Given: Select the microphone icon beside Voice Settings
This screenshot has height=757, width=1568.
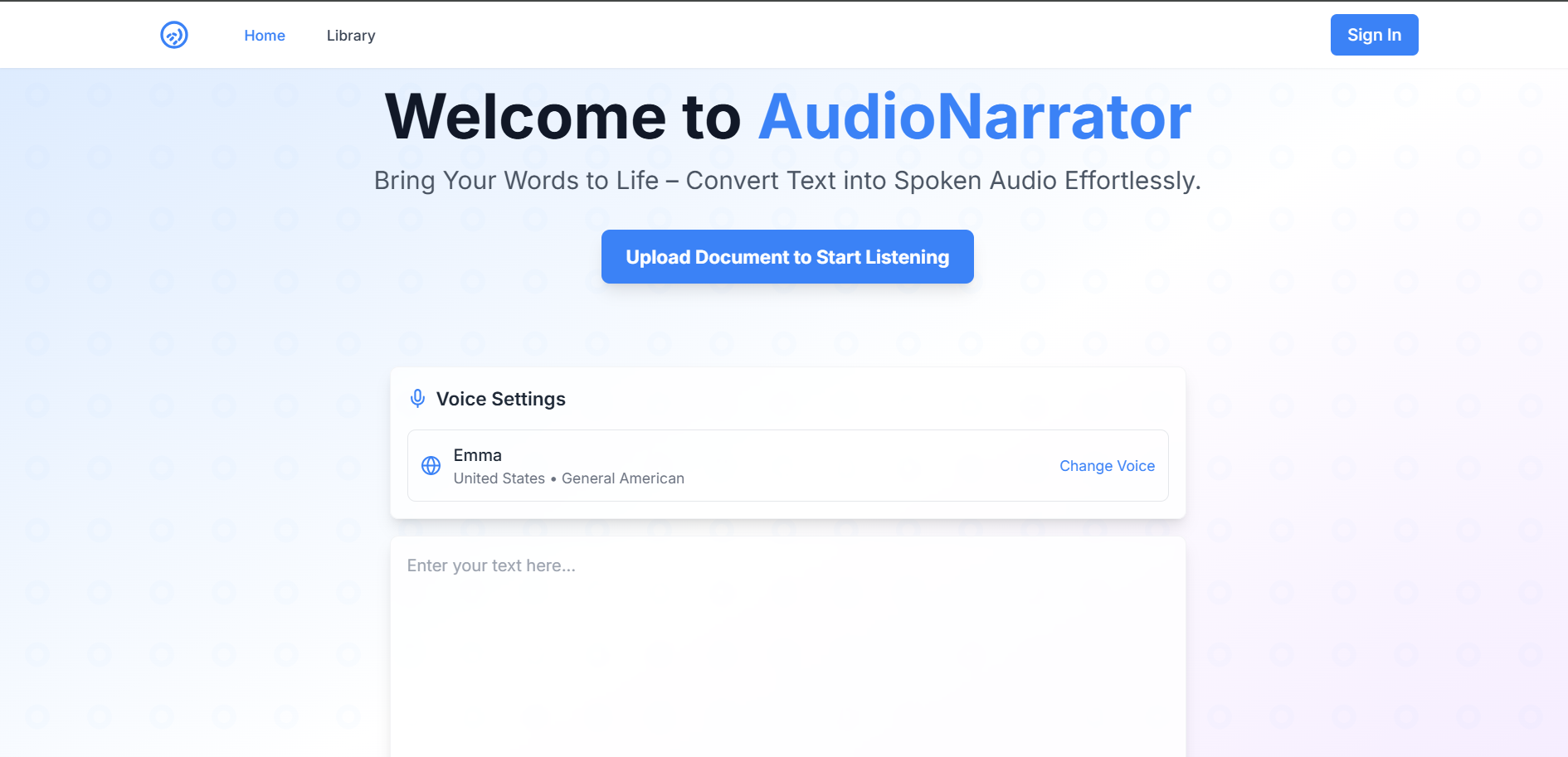Looking at the screenshot, I should 417,398.
